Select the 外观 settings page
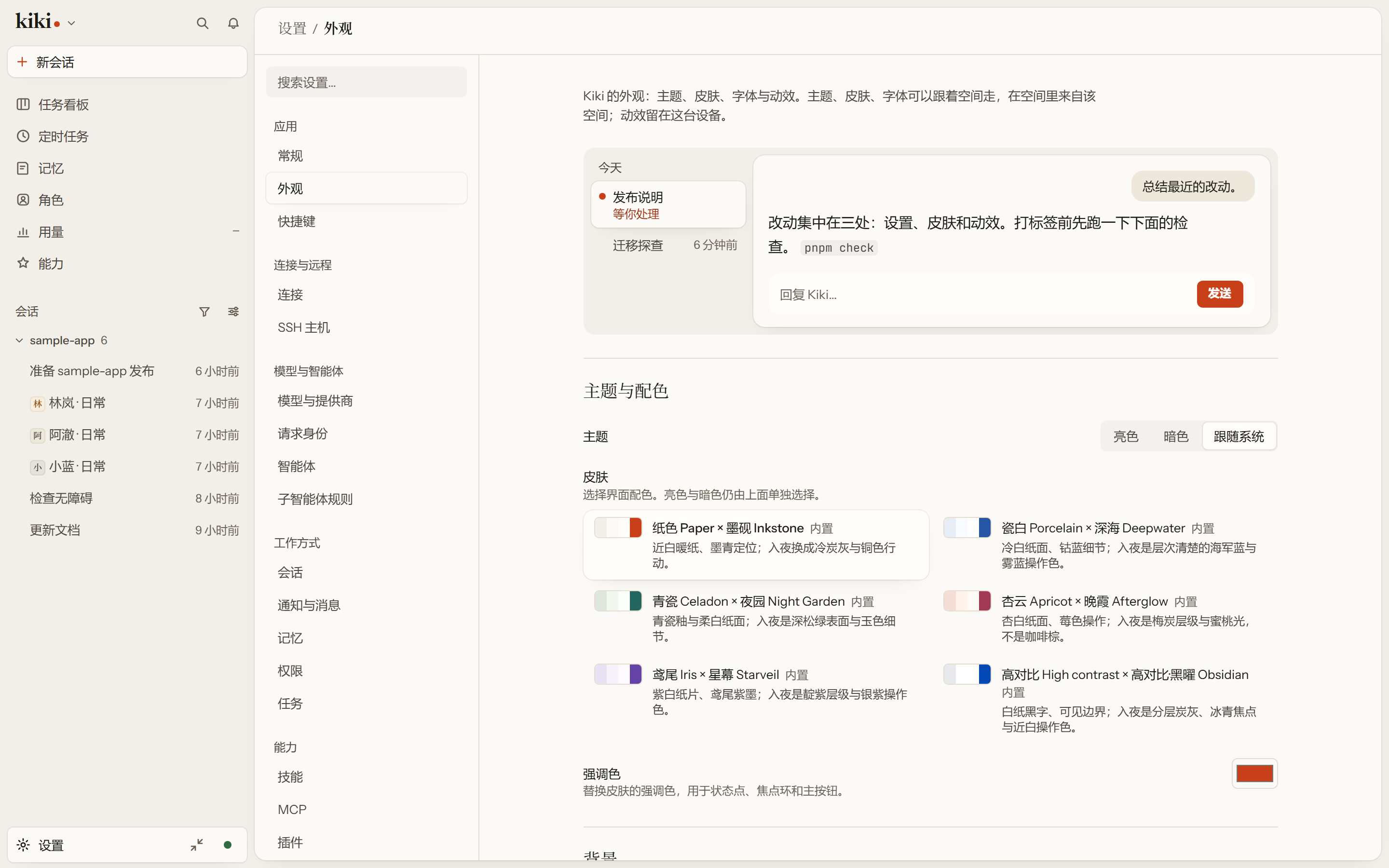Viewport: 1389px width, 868px height. (x=366, y=188)
